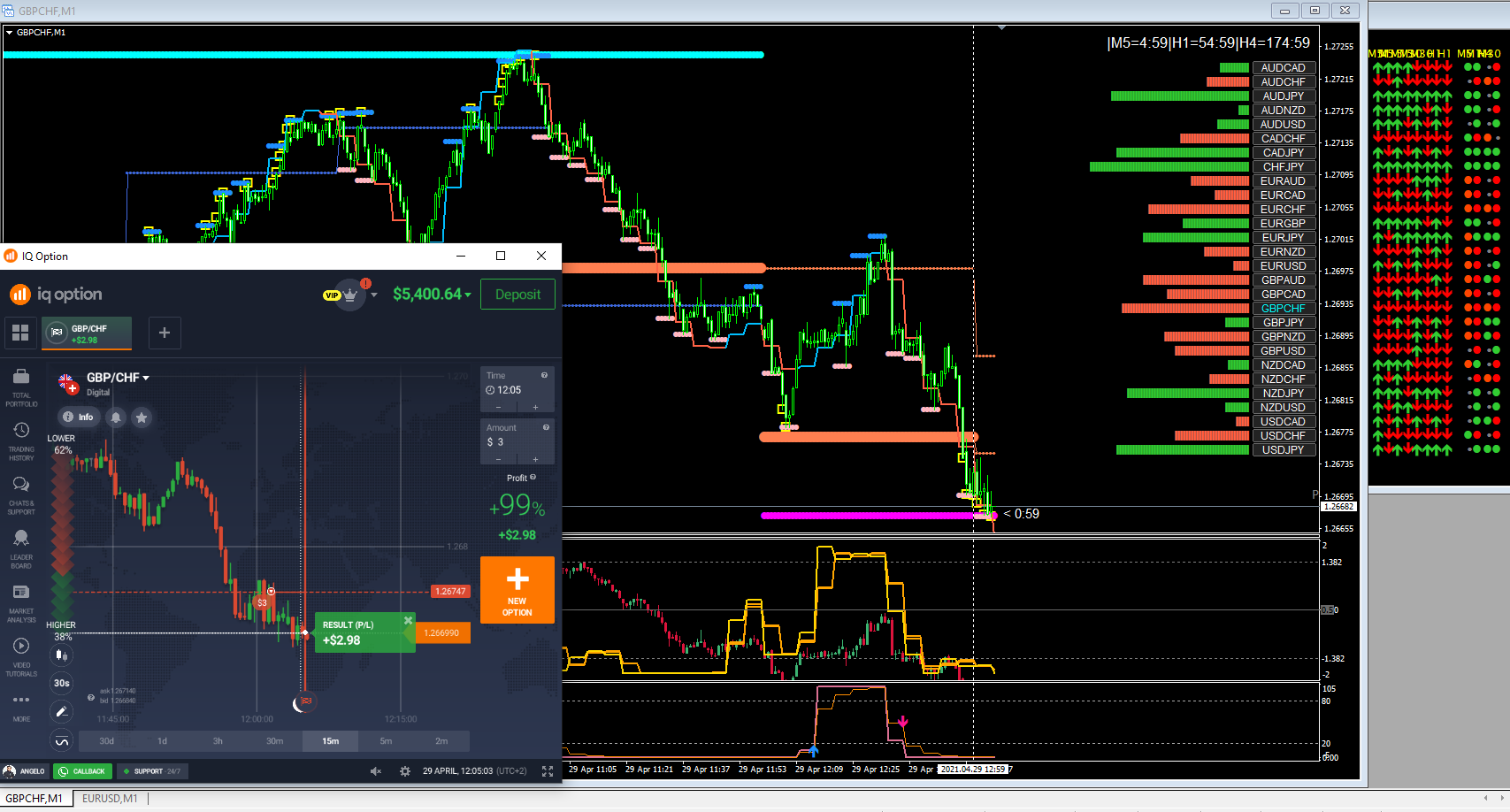Select the GBPCHF pair button

click(x=1284, y=309)
